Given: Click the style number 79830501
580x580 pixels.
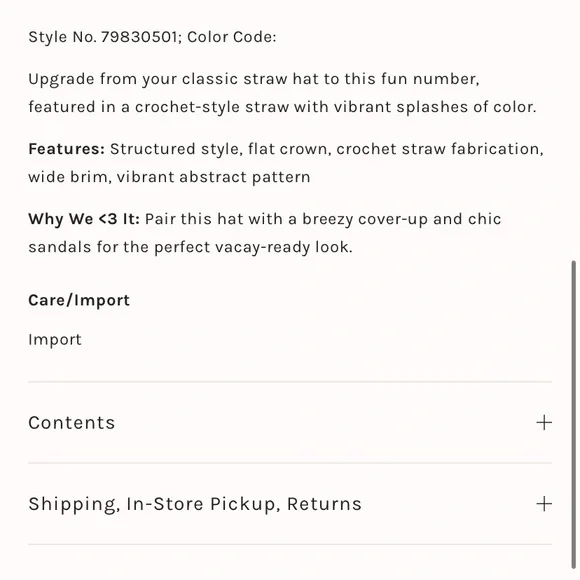Looking at the screenshot, I should [x=139, y=37].
